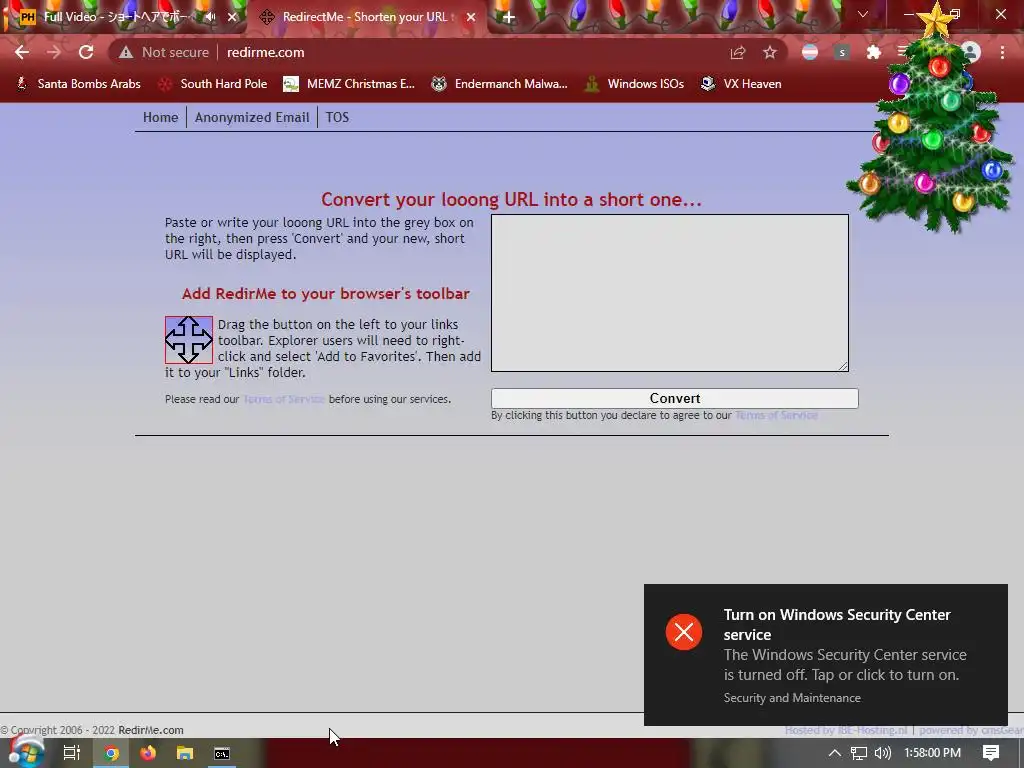Open the Anonymized Email page

coord(252,118)
